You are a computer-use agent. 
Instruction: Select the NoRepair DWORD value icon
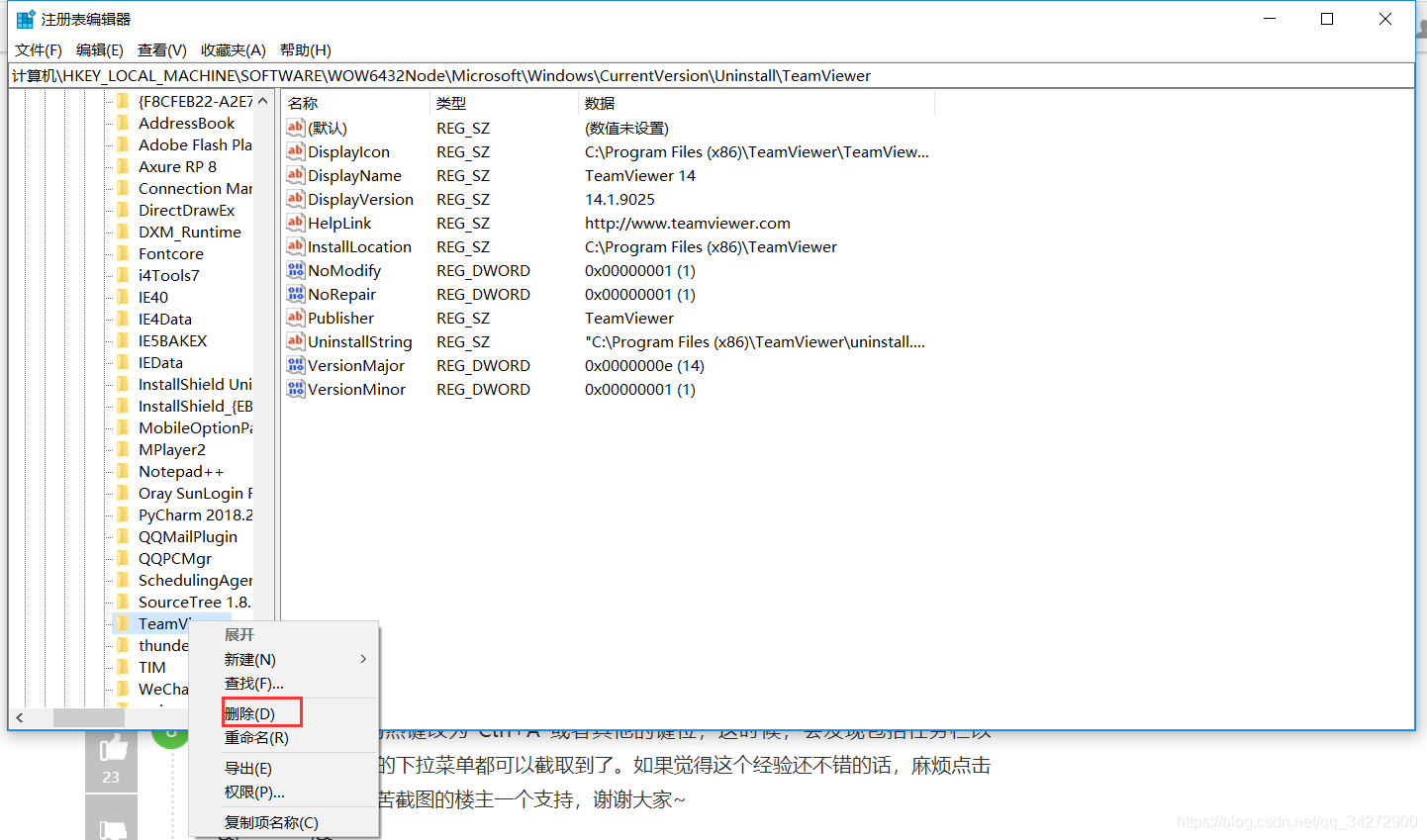click(296, 294)
